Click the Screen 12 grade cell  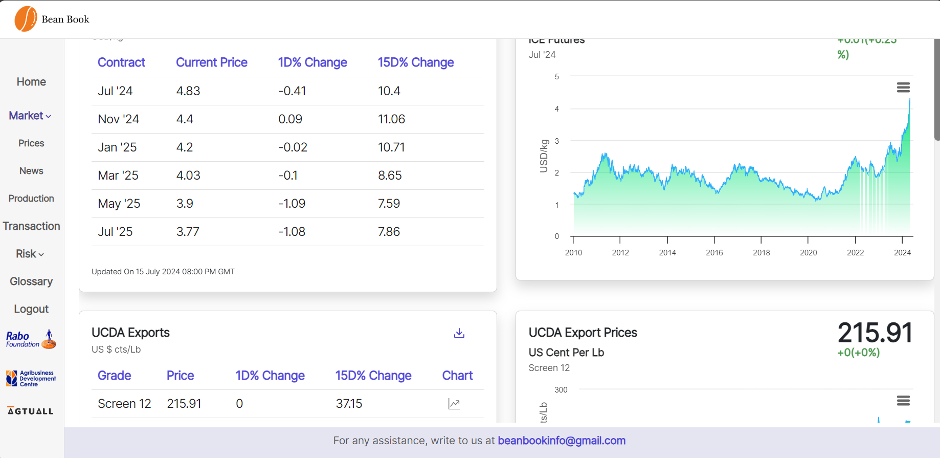coord(124,404)
